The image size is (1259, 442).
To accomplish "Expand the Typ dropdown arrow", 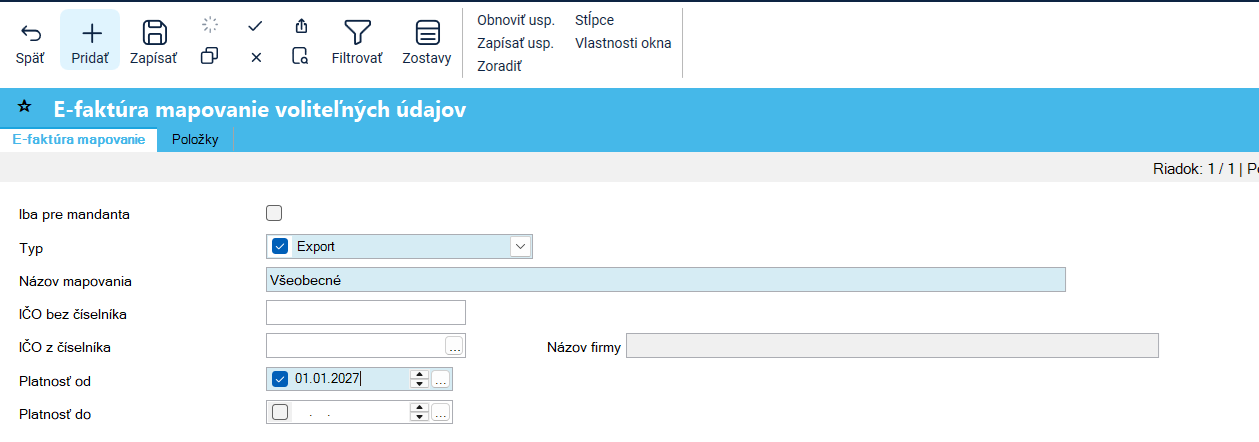I will (520, 246).
